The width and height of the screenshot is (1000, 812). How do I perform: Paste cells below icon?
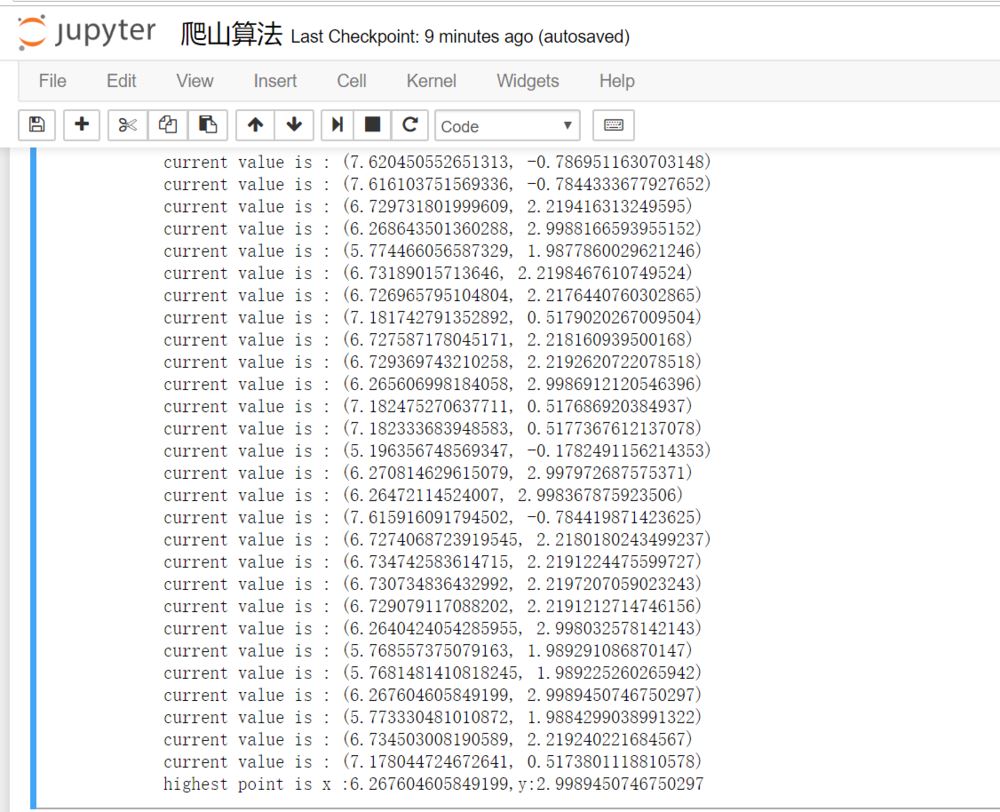(207, 124)
